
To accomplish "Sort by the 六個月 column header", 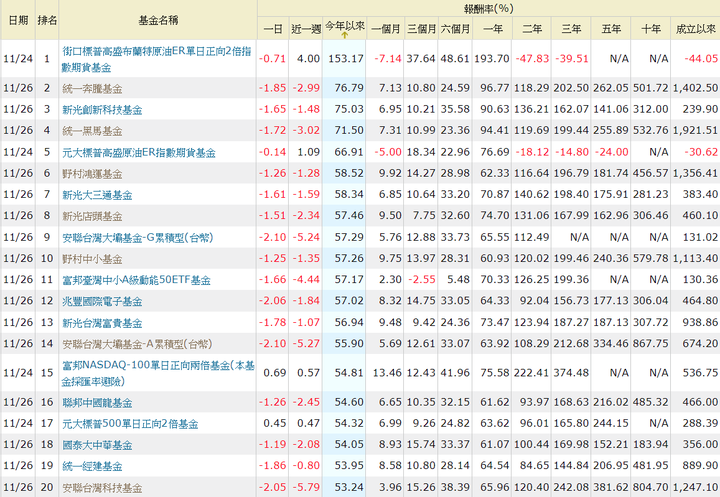I will (x=456, y=29).
